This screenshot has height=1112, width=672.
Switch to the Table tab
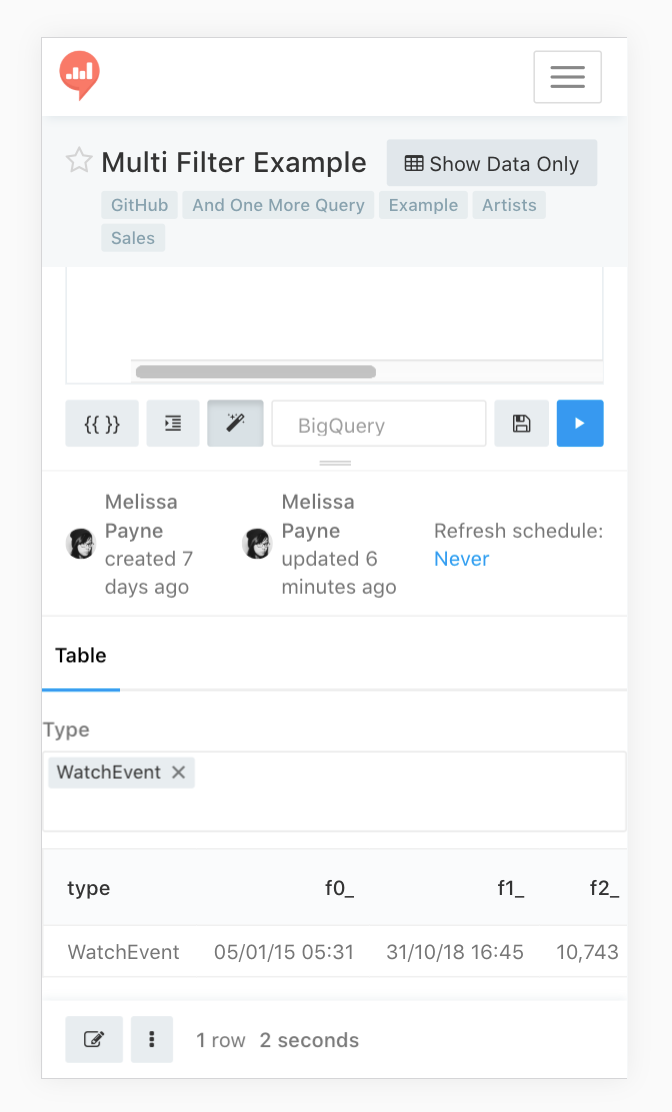pos(80,655)
